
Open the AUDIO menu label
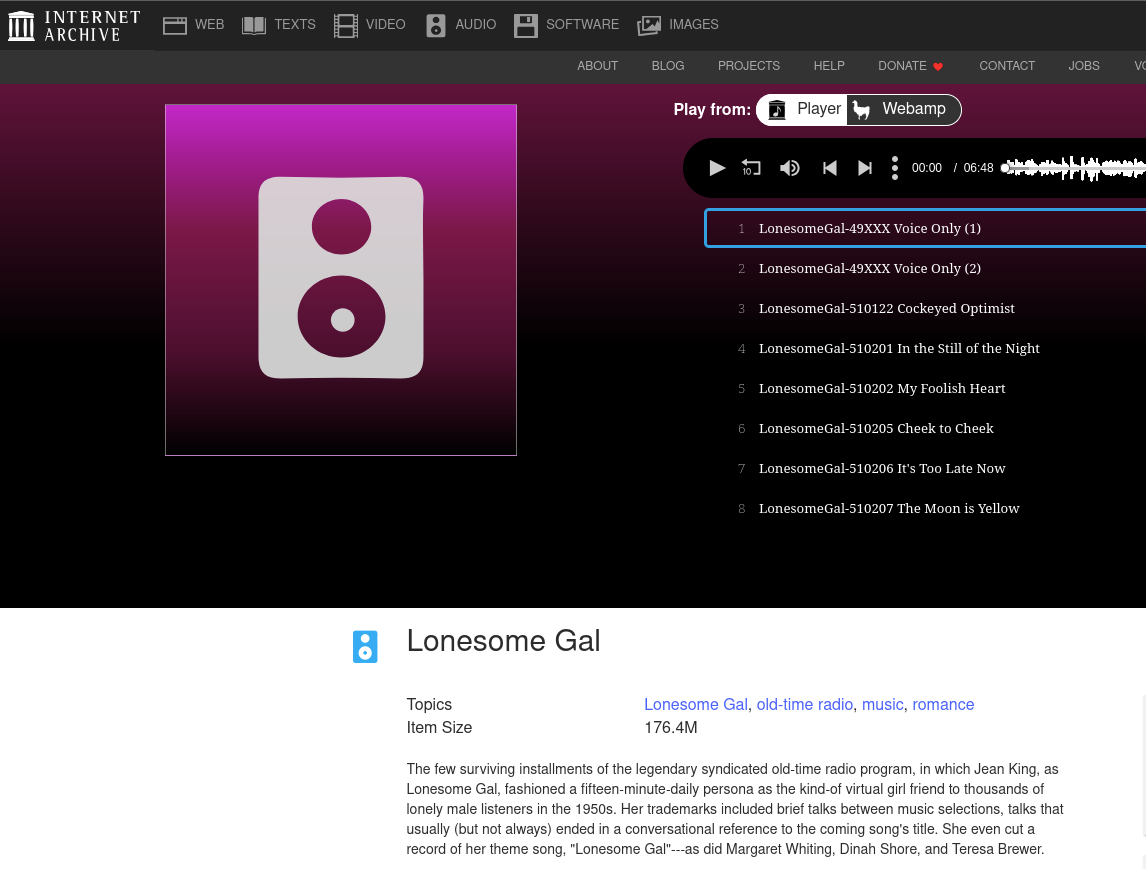tap(476, 25)
